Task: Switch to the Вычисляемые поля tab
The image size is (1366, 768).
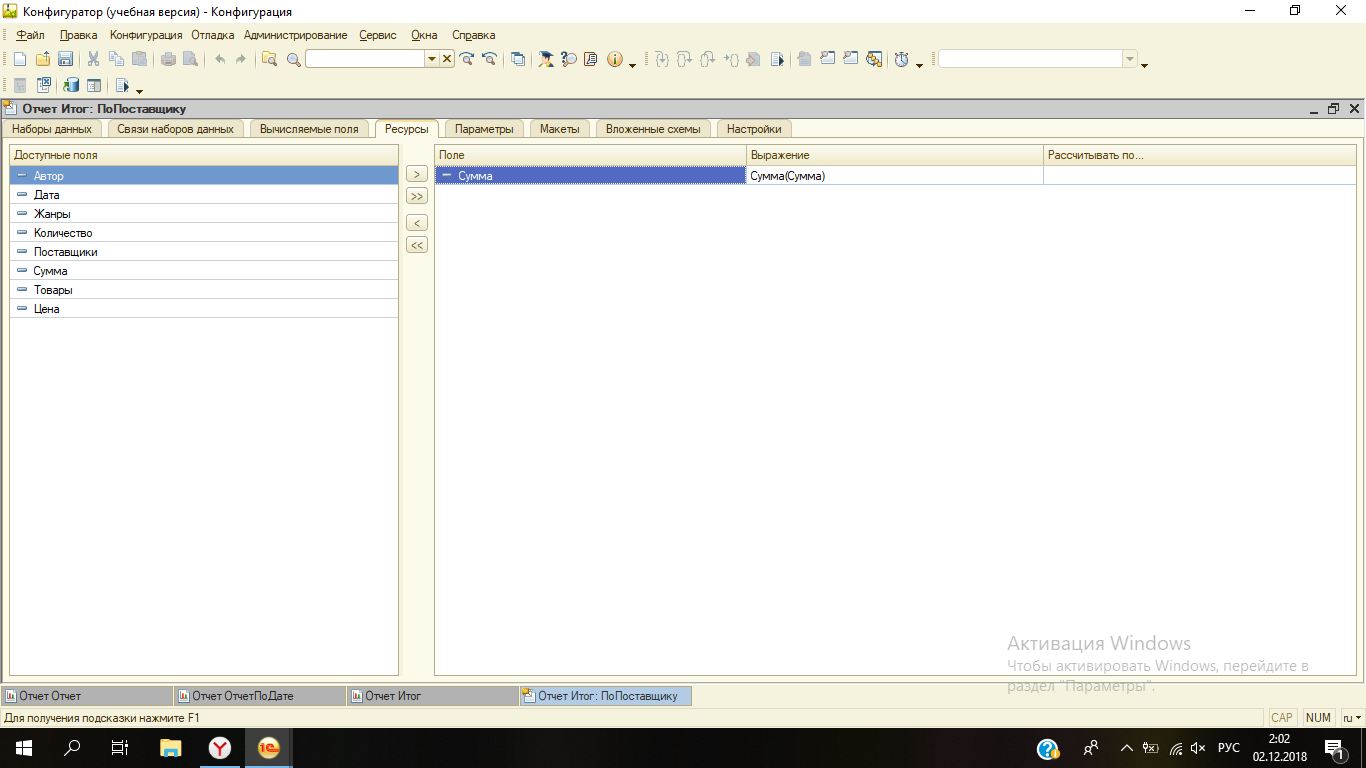Action: pyautogui.click(x=309, y=129)
